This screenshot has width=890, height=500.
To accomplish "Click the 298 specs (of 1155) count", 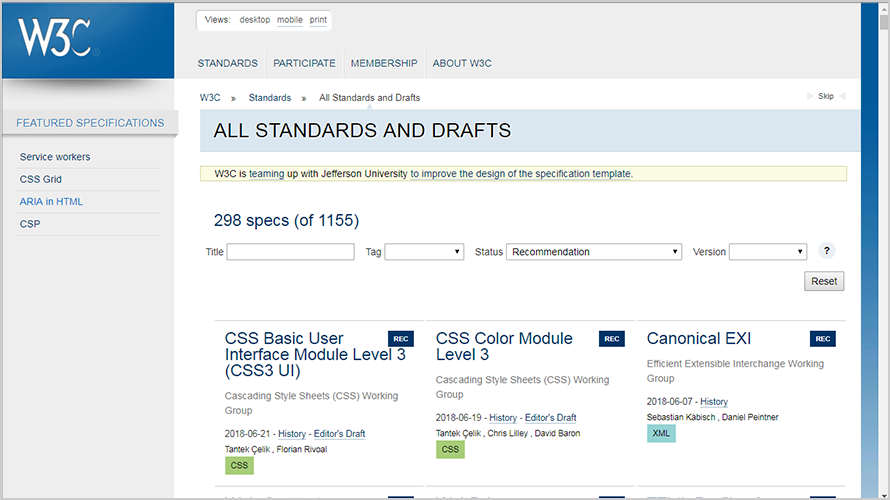I will (286, 220).
